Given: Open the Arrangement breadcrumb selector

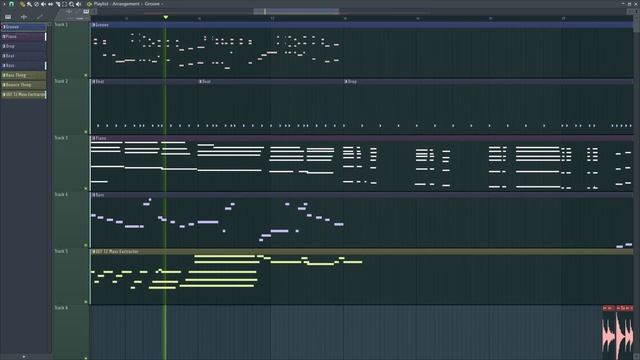Looking at the screenshot, I should tap(126, 4).
